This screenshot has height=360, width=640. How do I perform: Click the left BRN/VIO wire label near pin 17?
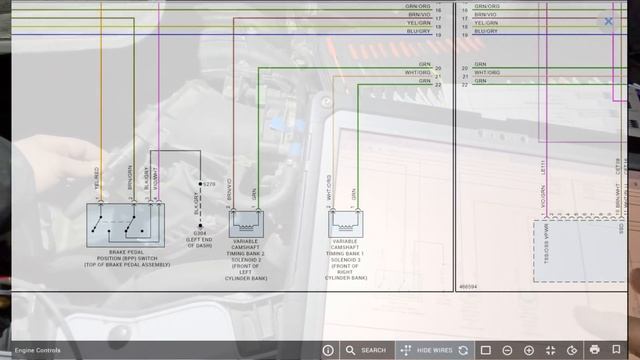[x=419, y=14]
